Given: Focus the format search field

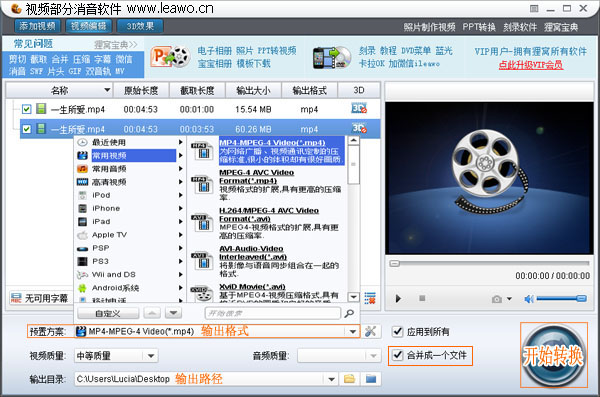Looking at the screenshot, I should [x=272, y=313].
